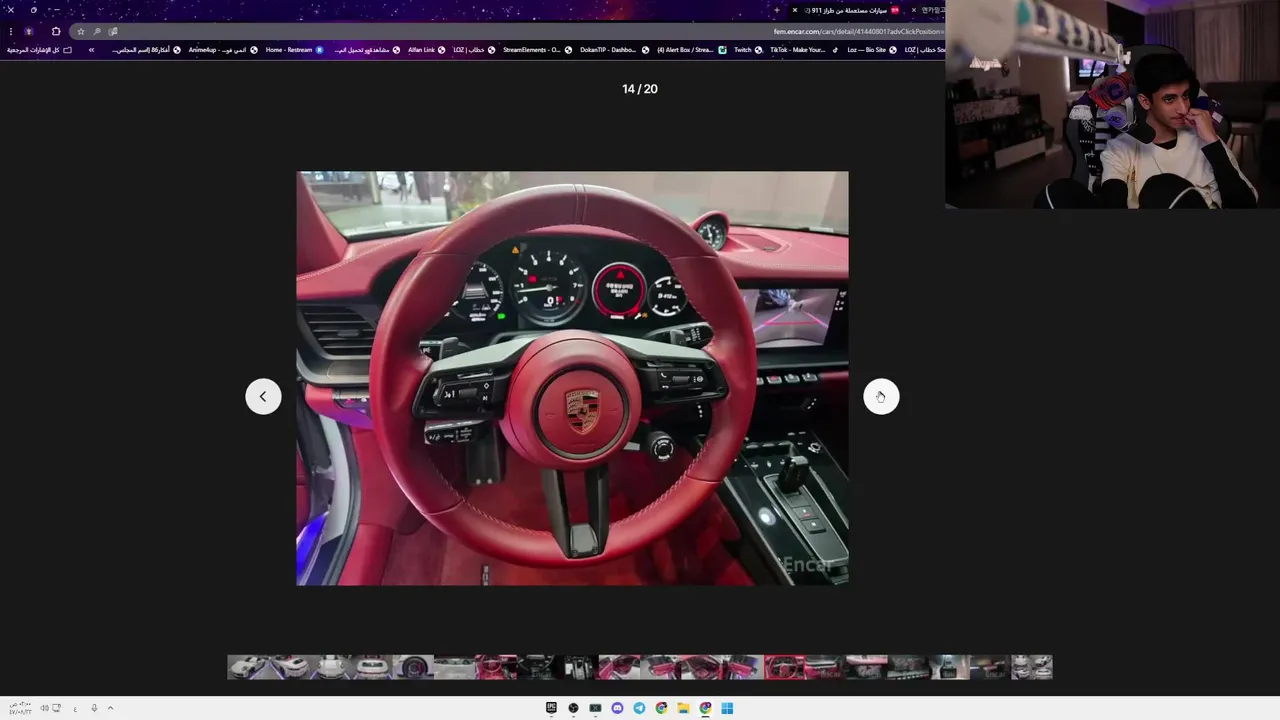
Task: Open the Windows Start menu
Action: tap(727, 708)
